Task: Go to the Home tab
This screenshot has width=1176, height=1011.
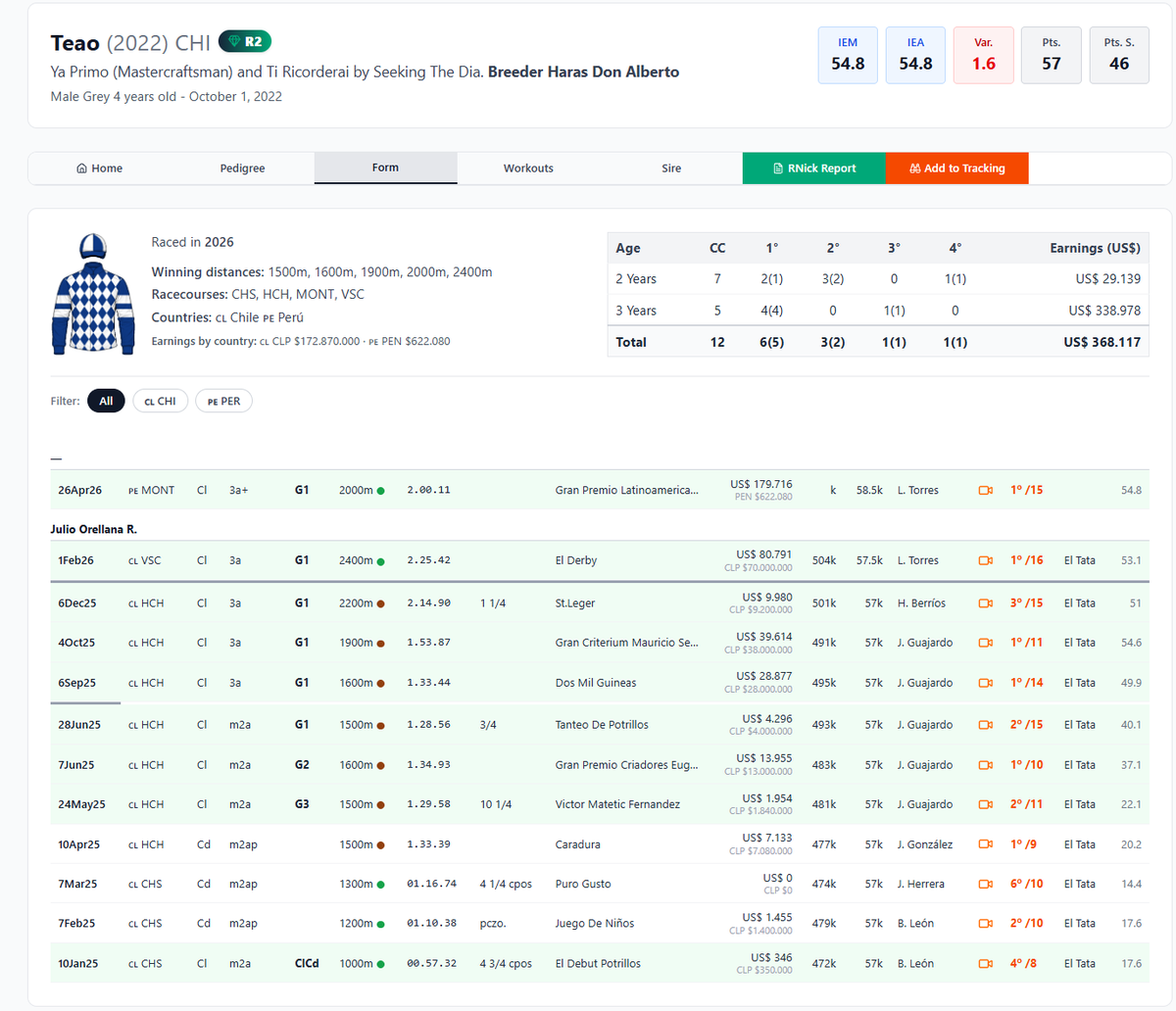Action: point(100,168)
